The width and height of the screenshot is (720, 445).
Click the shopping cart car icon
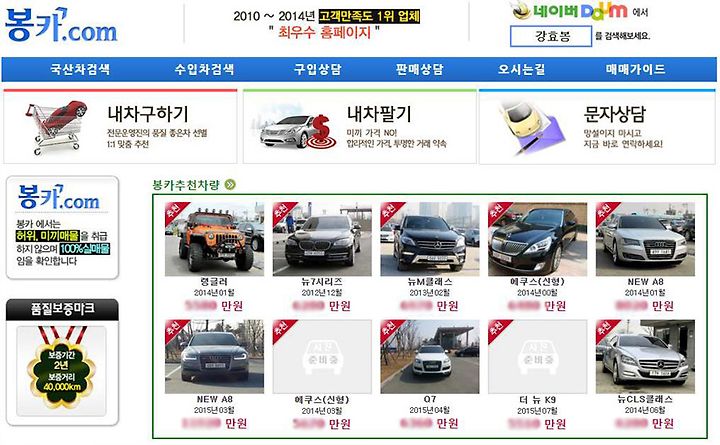point(57,127)
